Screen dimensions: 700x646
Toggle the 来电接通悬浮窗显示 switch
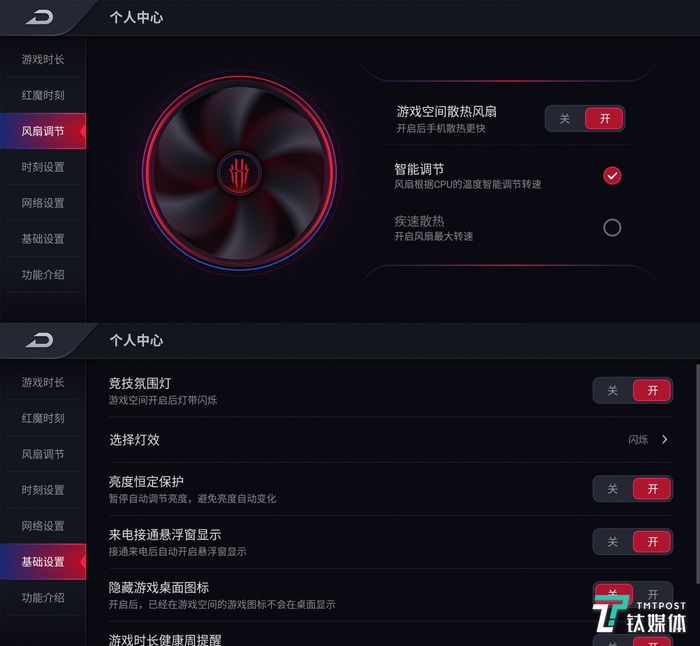click(x=633, y=542)
